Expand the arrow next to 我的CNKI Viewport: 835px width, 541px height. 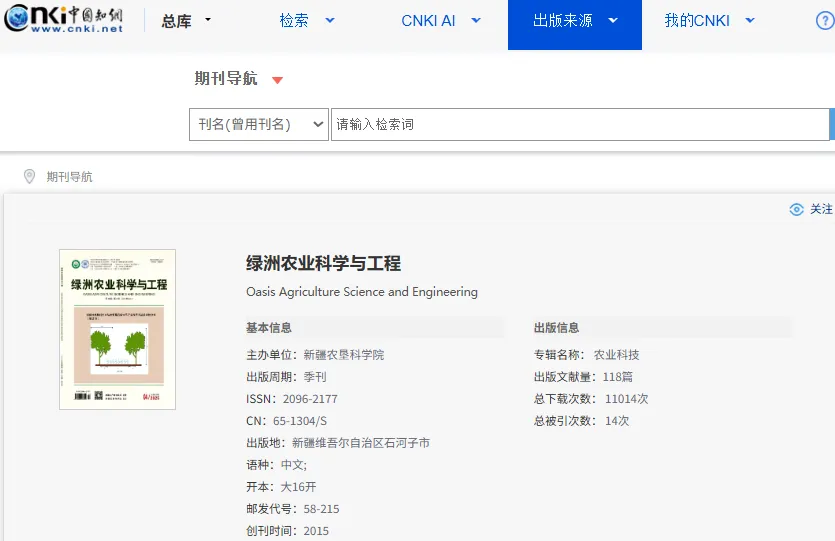[750, 21]
